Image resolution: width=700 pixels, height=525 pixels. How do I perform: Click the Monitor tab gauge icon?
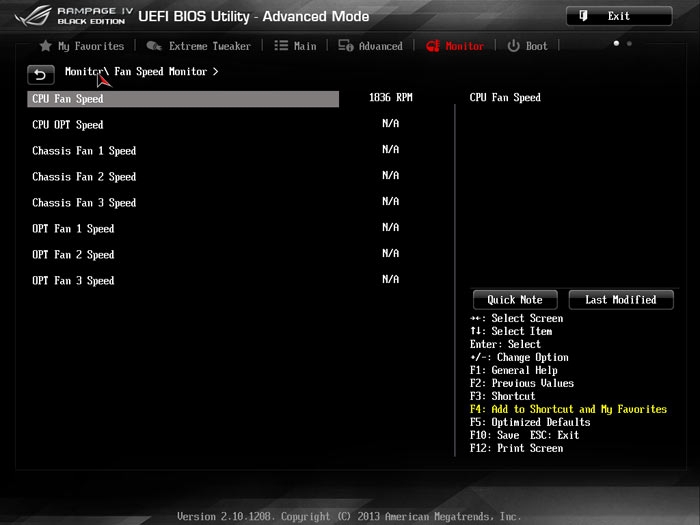[433, 46]
